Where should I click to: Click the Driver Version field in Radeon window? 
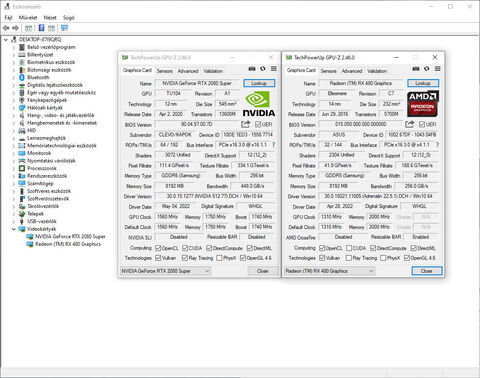pos(379,196)
